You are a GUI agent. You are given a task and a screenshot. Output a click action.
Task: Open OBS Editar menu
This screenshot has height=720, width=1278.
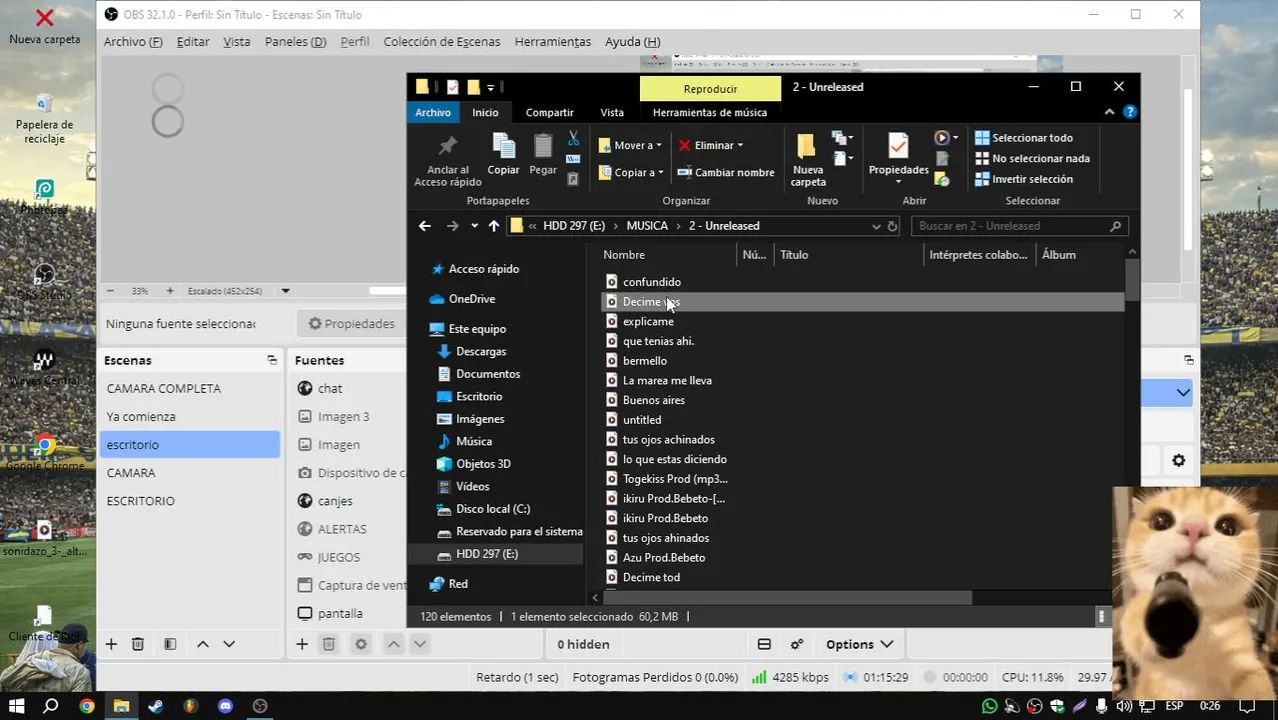pyautogui.click(x=193, y=42)
